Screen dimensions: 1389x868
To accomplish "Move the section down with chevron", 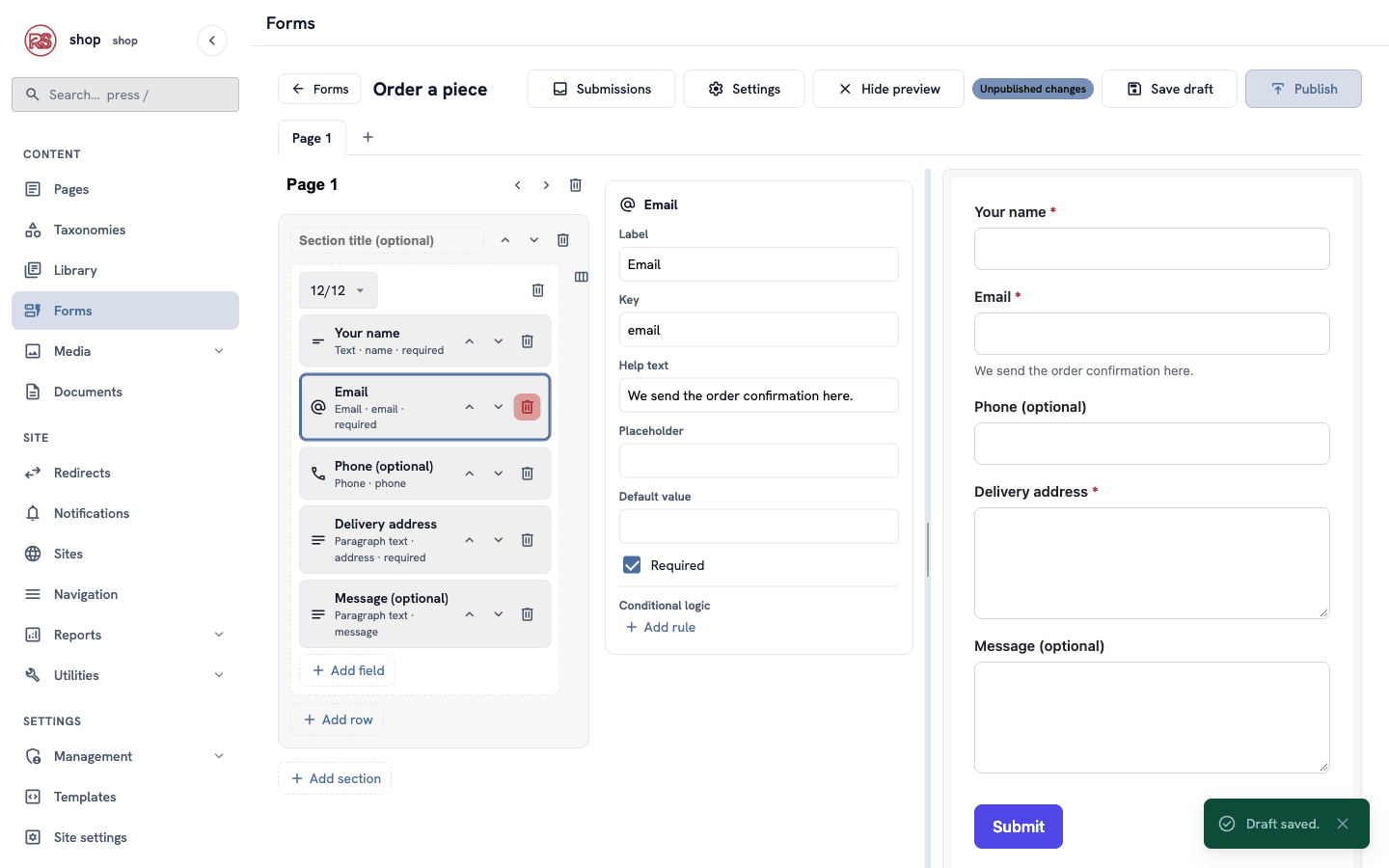I will (534, 240).
